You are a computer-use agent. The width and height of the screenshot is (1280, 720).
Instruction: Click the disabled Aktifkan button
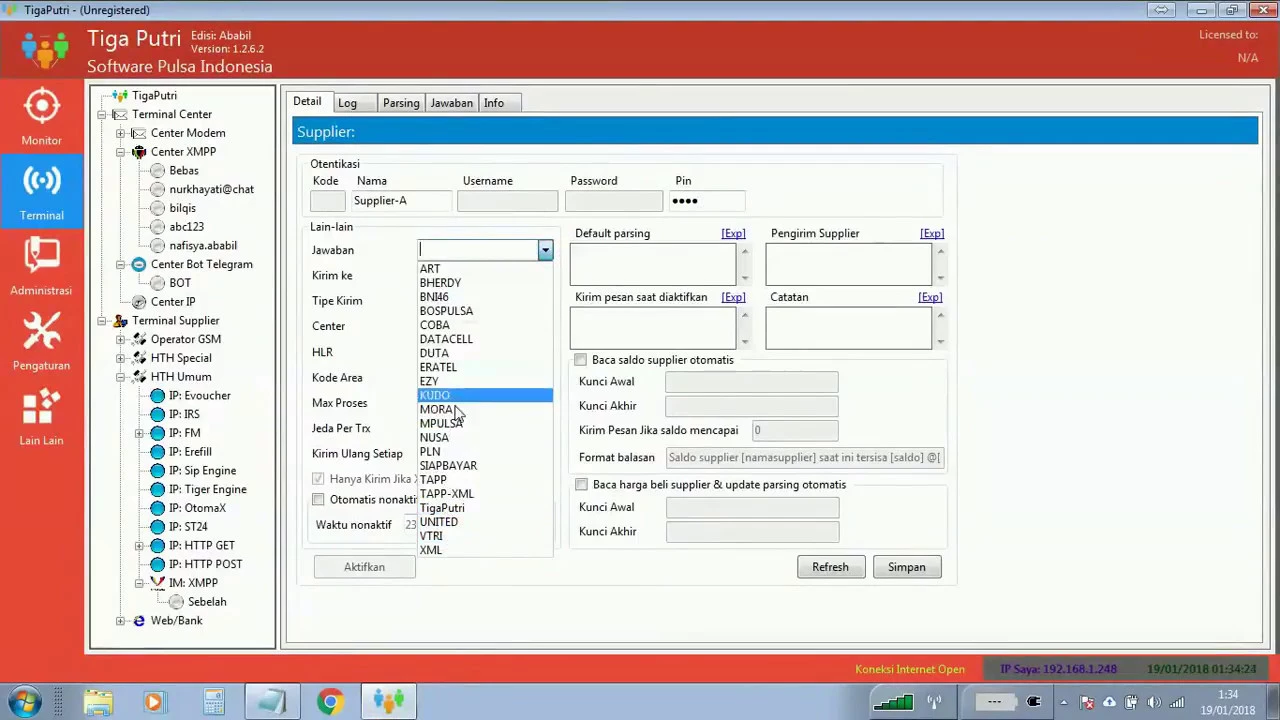click(364, 567)
